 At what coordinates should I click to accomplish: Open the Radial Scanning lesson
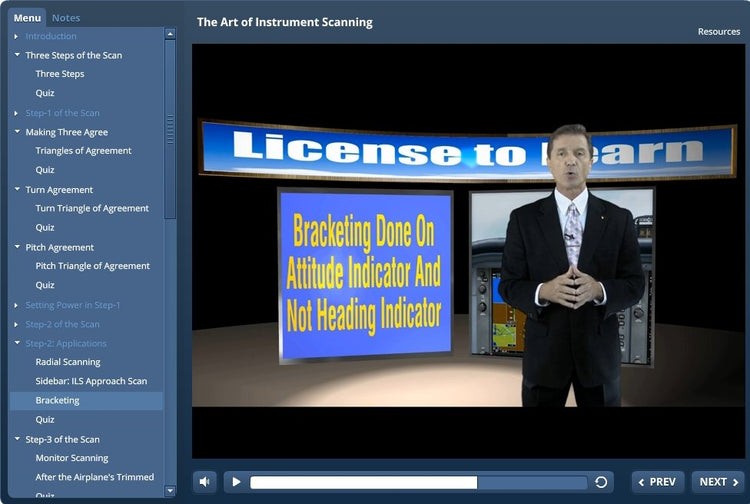tap(68, 362)
